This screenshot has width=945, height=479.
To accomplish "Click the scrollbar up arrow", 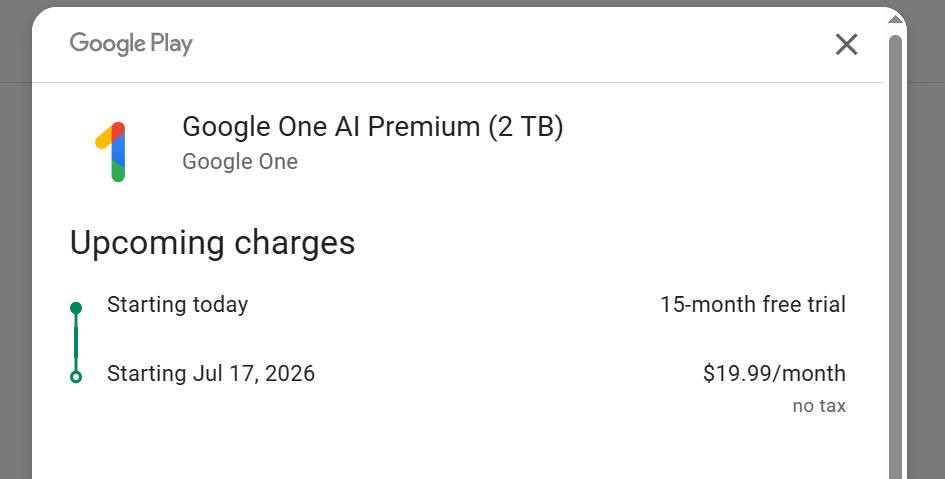I will 896,20.
